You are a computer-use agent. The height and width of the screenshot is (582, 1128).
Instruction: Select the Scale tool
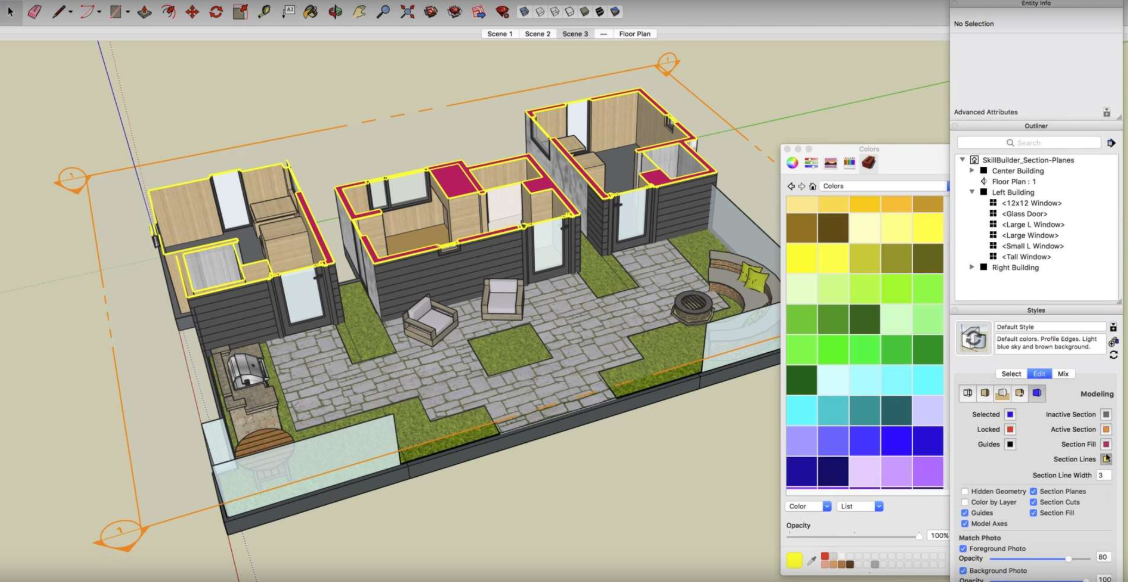240,12
